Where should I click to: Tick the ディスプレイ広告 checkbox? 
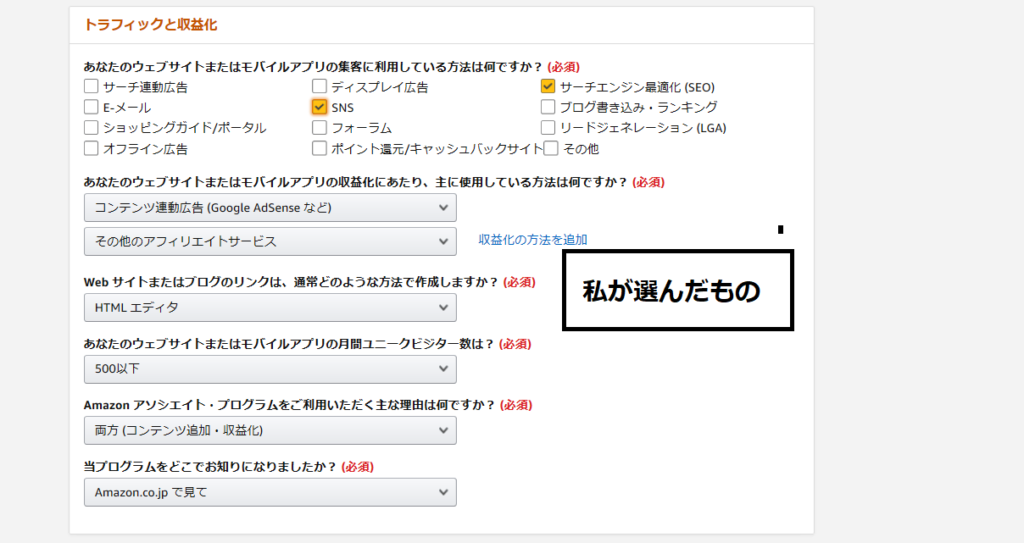(319, 86)
